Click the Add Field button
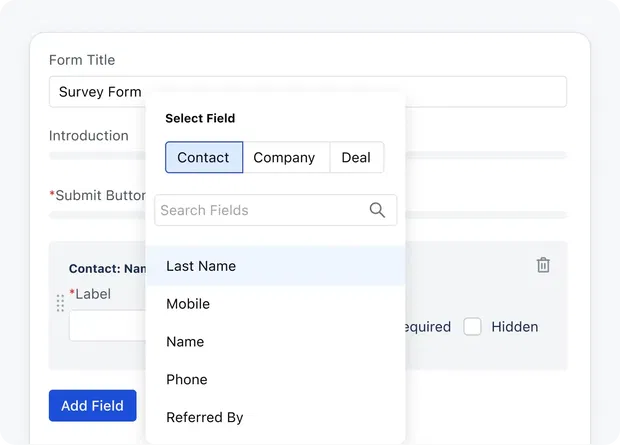Viewport: 620px width, 445px height. coord(93,405)
